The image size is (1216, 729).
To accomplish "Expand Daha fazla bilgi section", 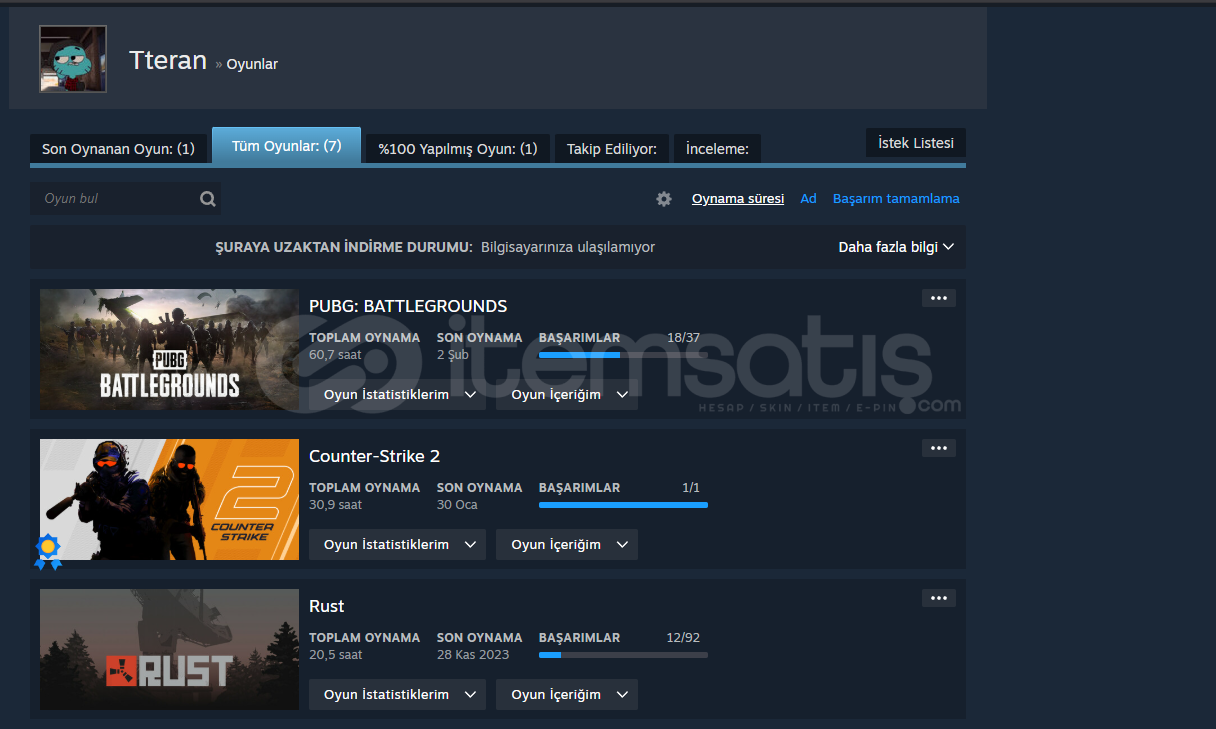I will coord(895,247).
